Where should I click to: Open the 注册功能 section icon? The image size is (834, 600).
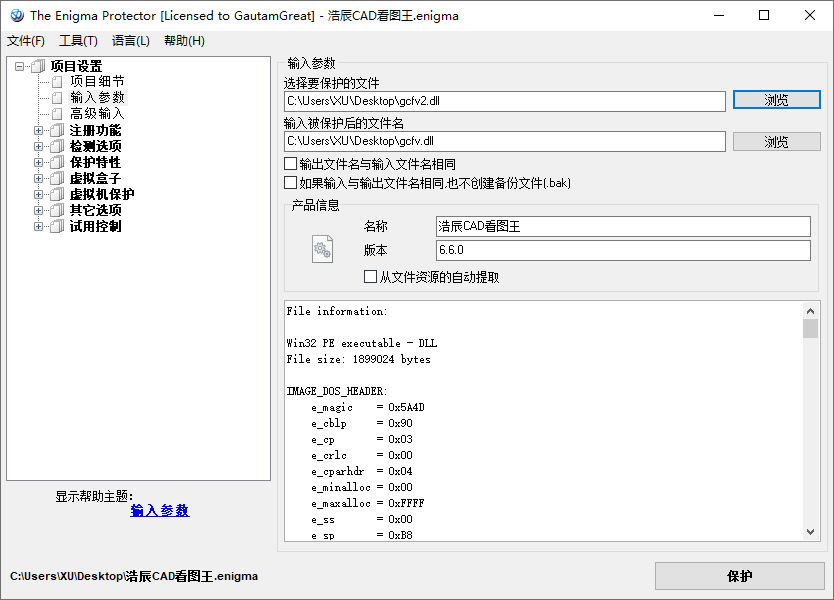click(x=55, y=129)
